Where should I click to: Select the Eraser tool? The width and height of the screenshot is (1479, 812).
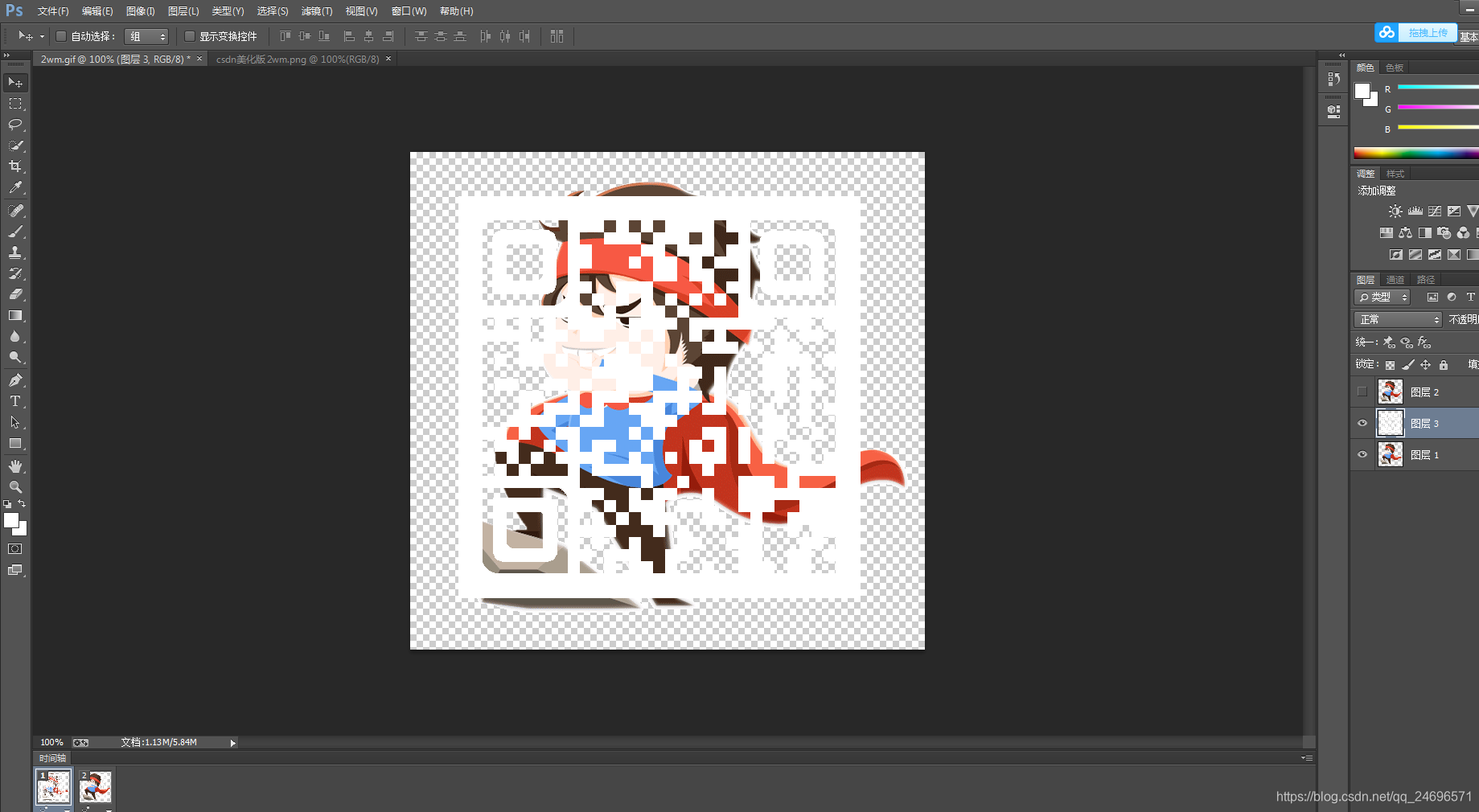pos(15,294)
